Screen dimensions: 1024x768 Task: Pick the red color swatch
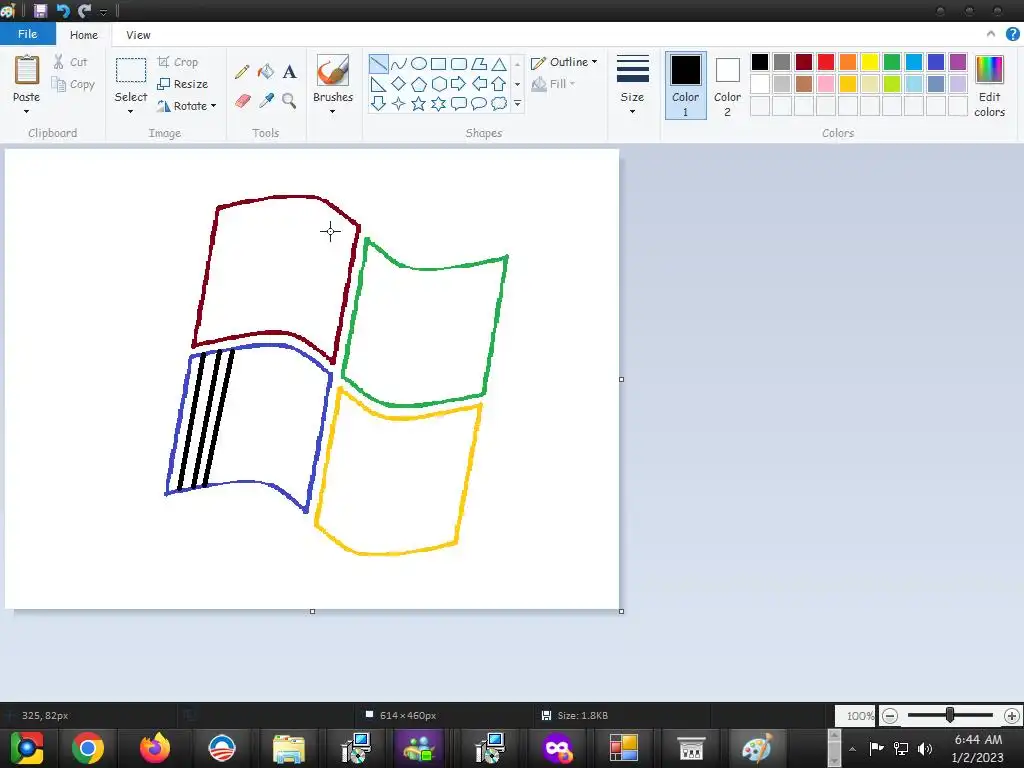(825, 62)
